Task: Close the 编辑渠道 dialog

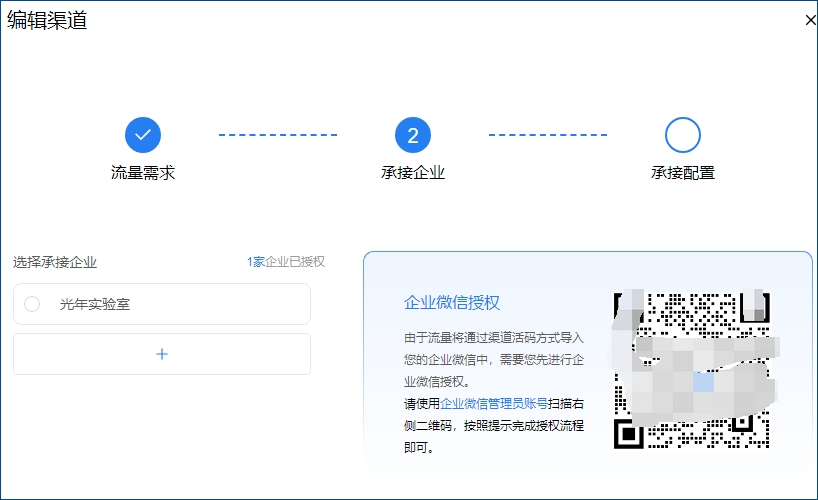Action: [x=810, y=20]
